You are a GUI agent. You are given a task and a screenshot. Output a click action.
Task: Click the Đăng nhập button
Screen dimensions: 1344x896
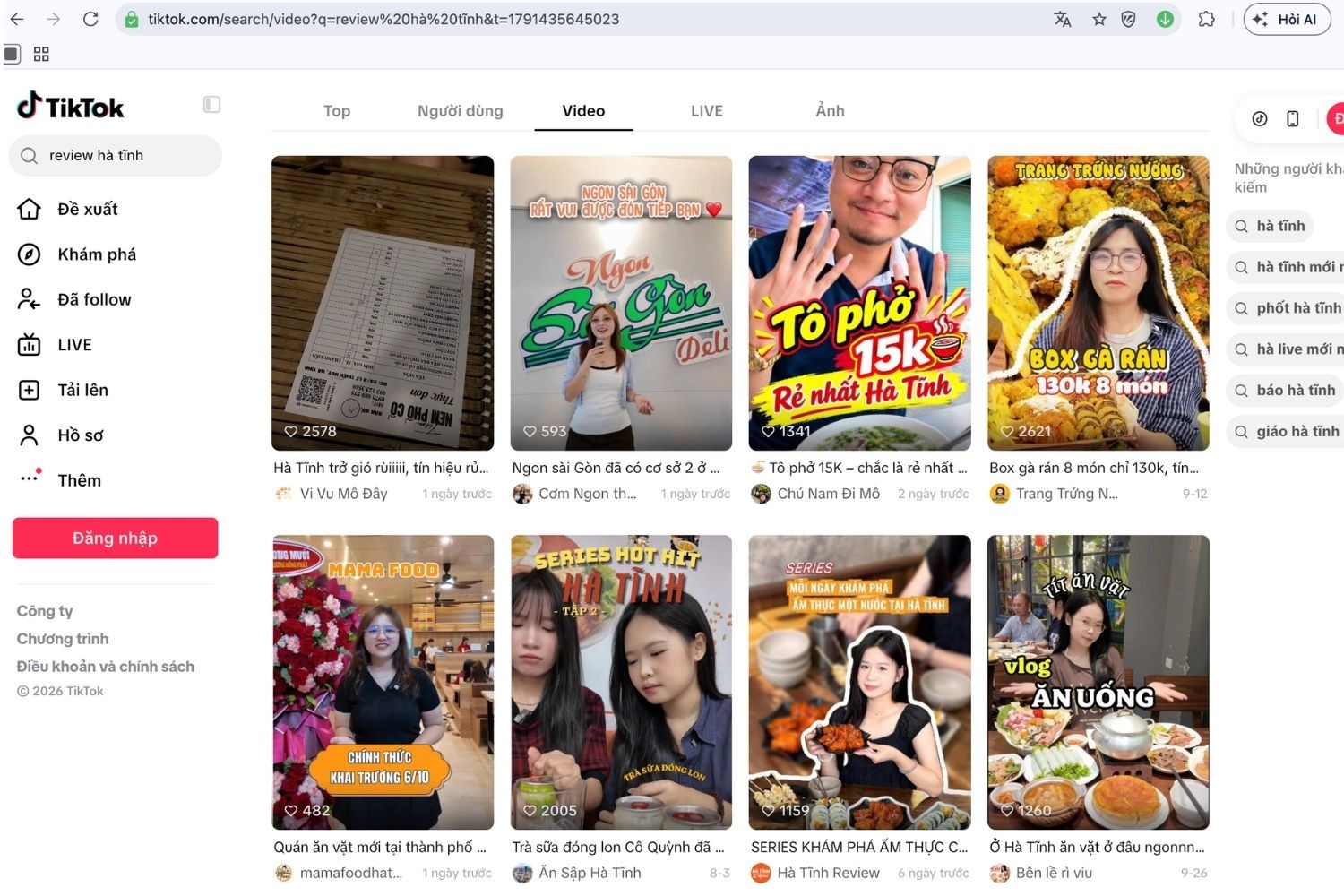[x=115, y=538]
